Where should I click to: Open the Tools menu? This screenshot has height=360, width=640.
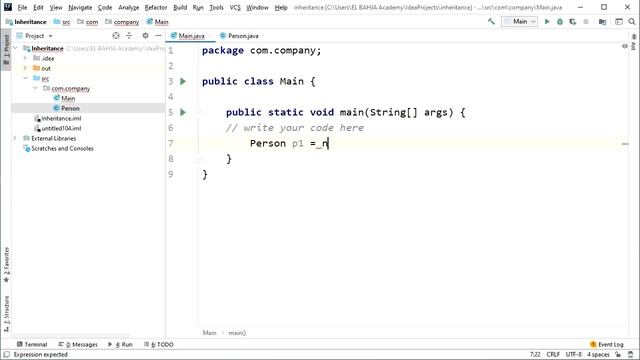click(216, 7)
